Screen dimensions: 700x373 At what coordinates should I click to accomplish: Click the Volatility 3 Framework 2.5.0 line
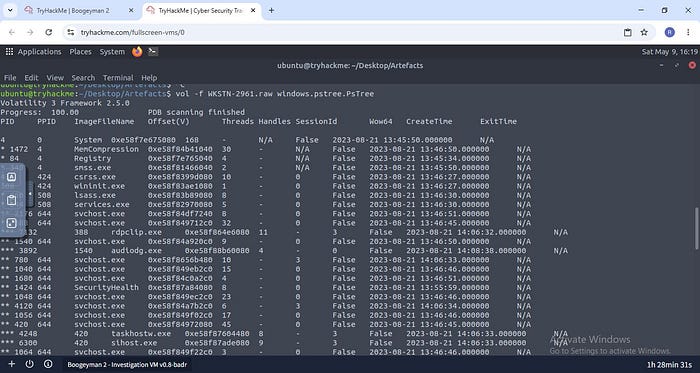pos(65,103)
